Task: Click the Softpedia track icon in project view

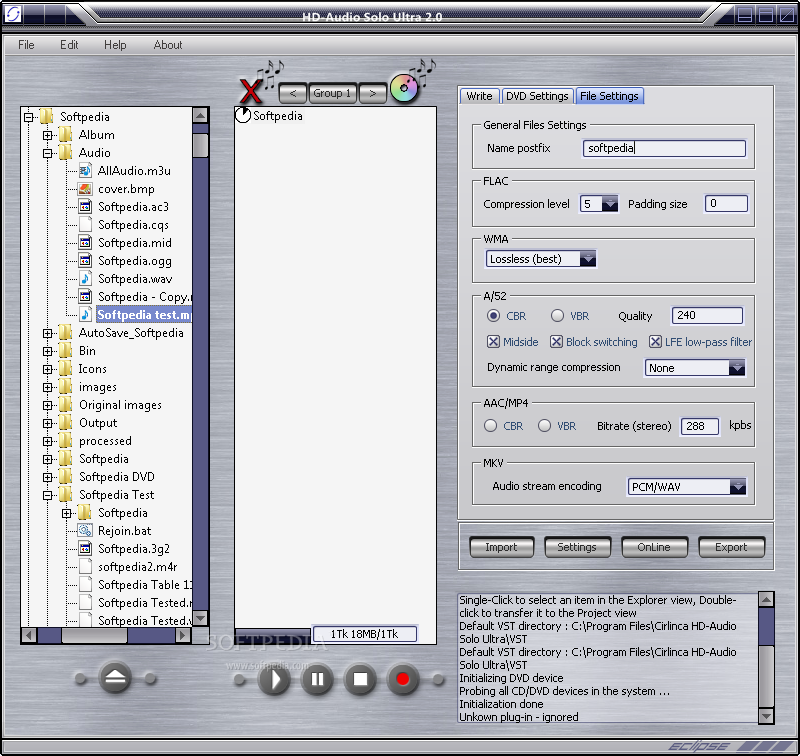Action: click(243, 115)
